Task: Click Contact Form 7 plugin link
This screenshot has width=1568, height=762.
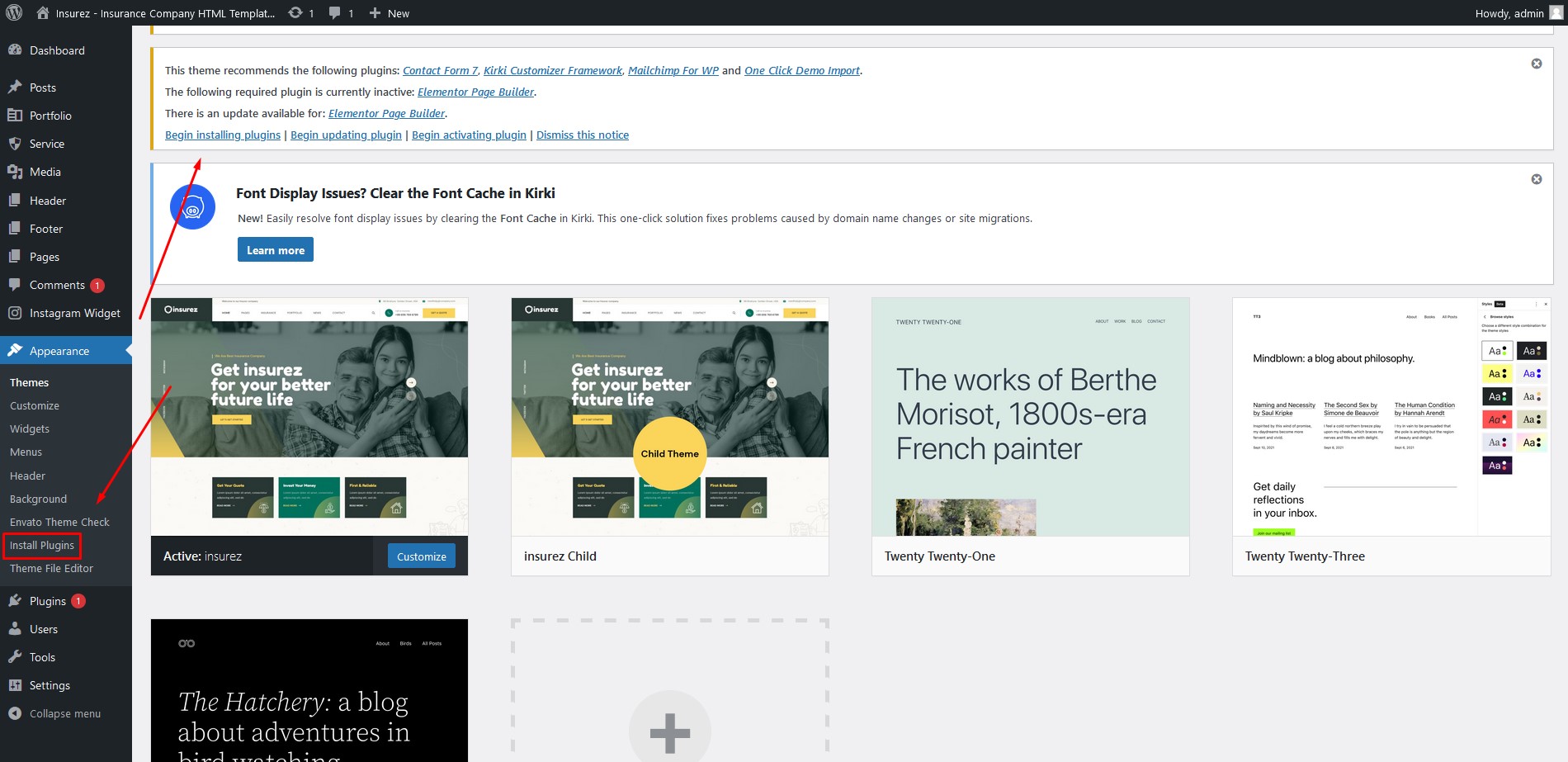Action: [x=440, y=70]
